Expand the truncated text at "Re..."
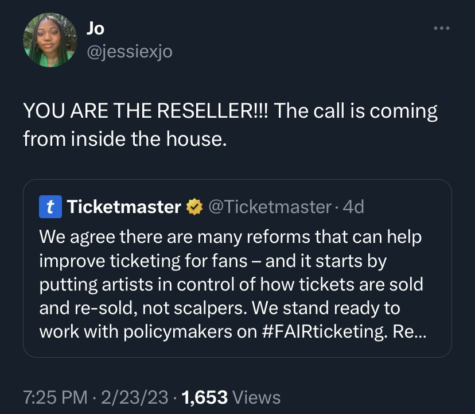Image resolution: width=475 pixels, height=414 pixels. [410, 332]
